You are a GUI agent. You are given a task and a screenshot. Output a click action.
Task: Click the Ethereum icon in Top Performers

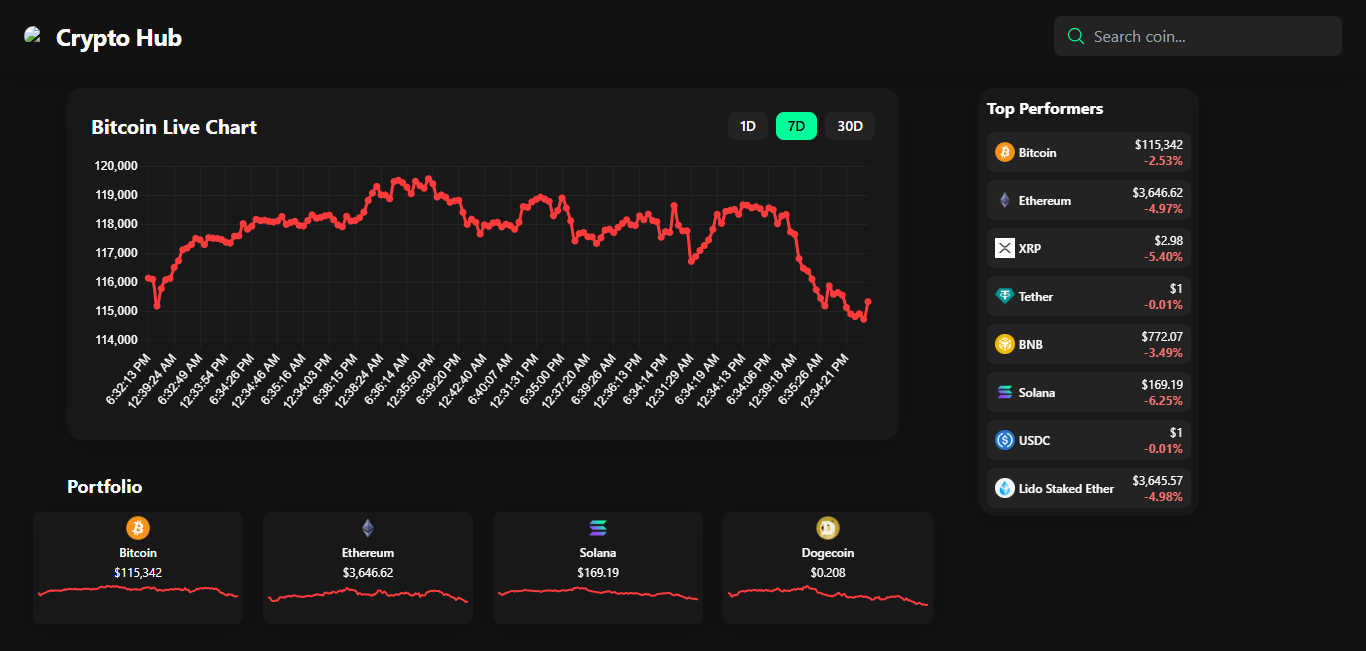[1005, 200]
